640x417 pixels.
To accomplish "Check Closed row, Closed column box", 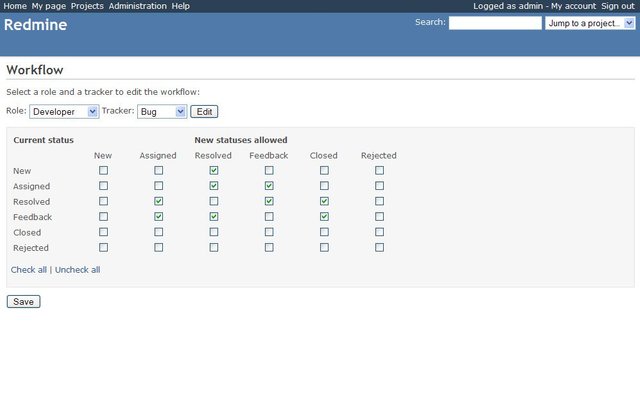I will [324, 232].
